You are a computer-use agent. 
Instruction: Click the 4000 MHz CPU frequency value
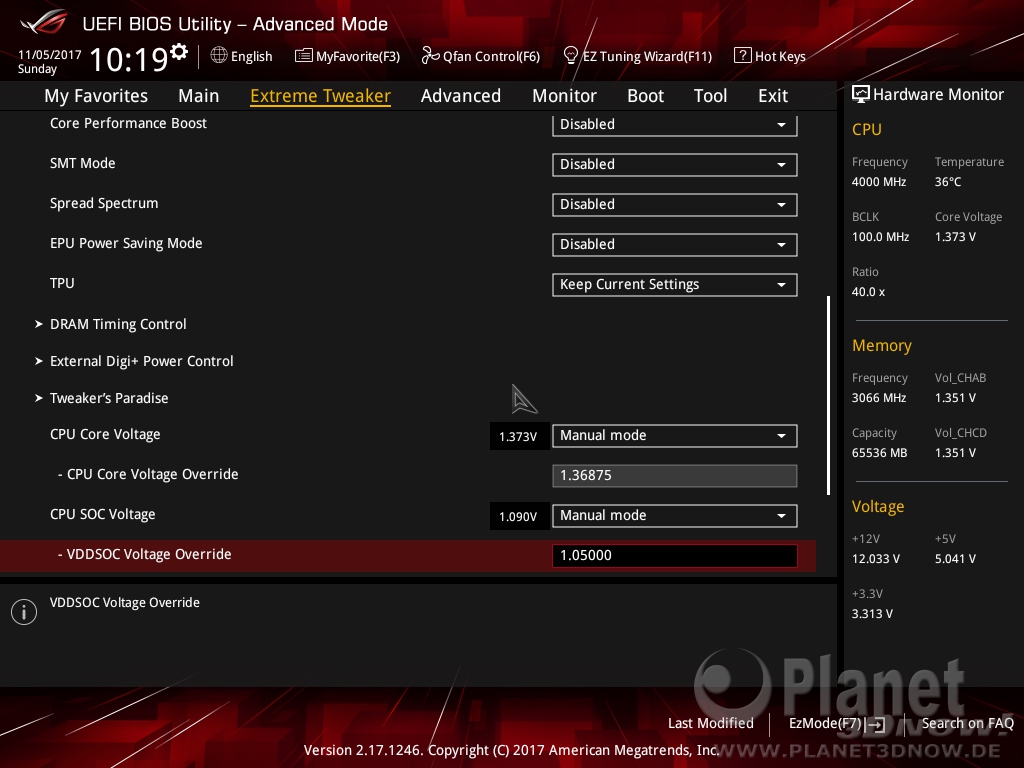[x=879, y=182]
